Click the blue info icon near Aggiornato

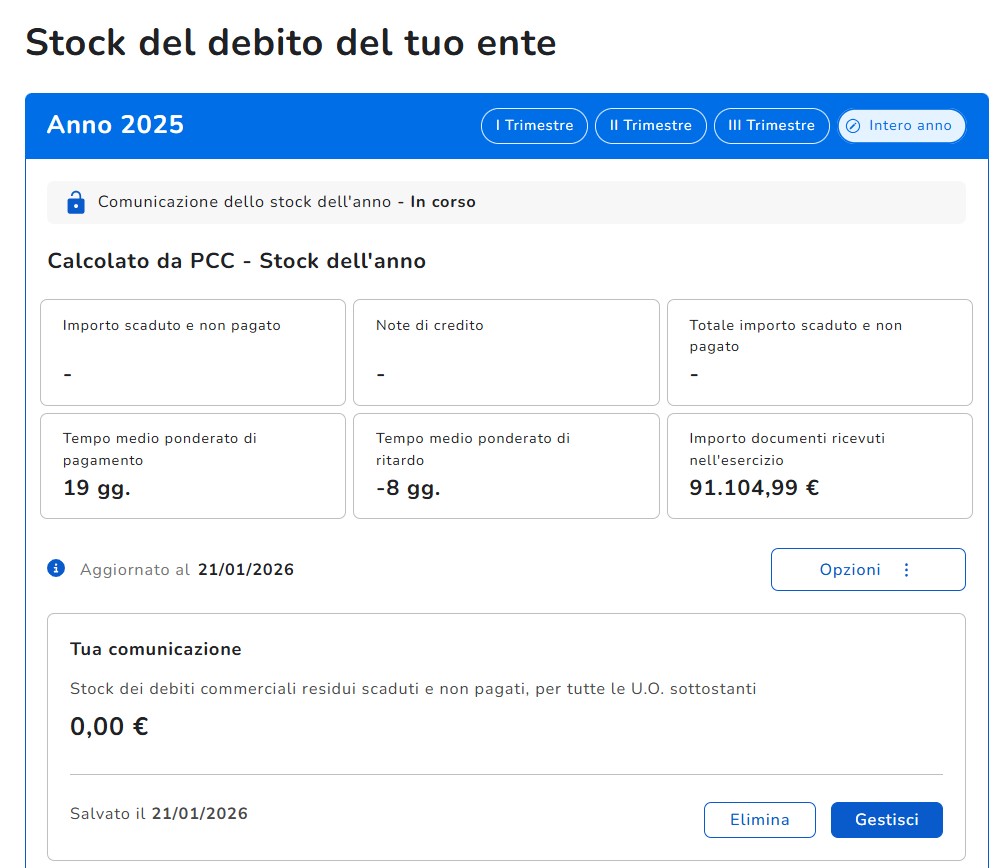point(56,568)
